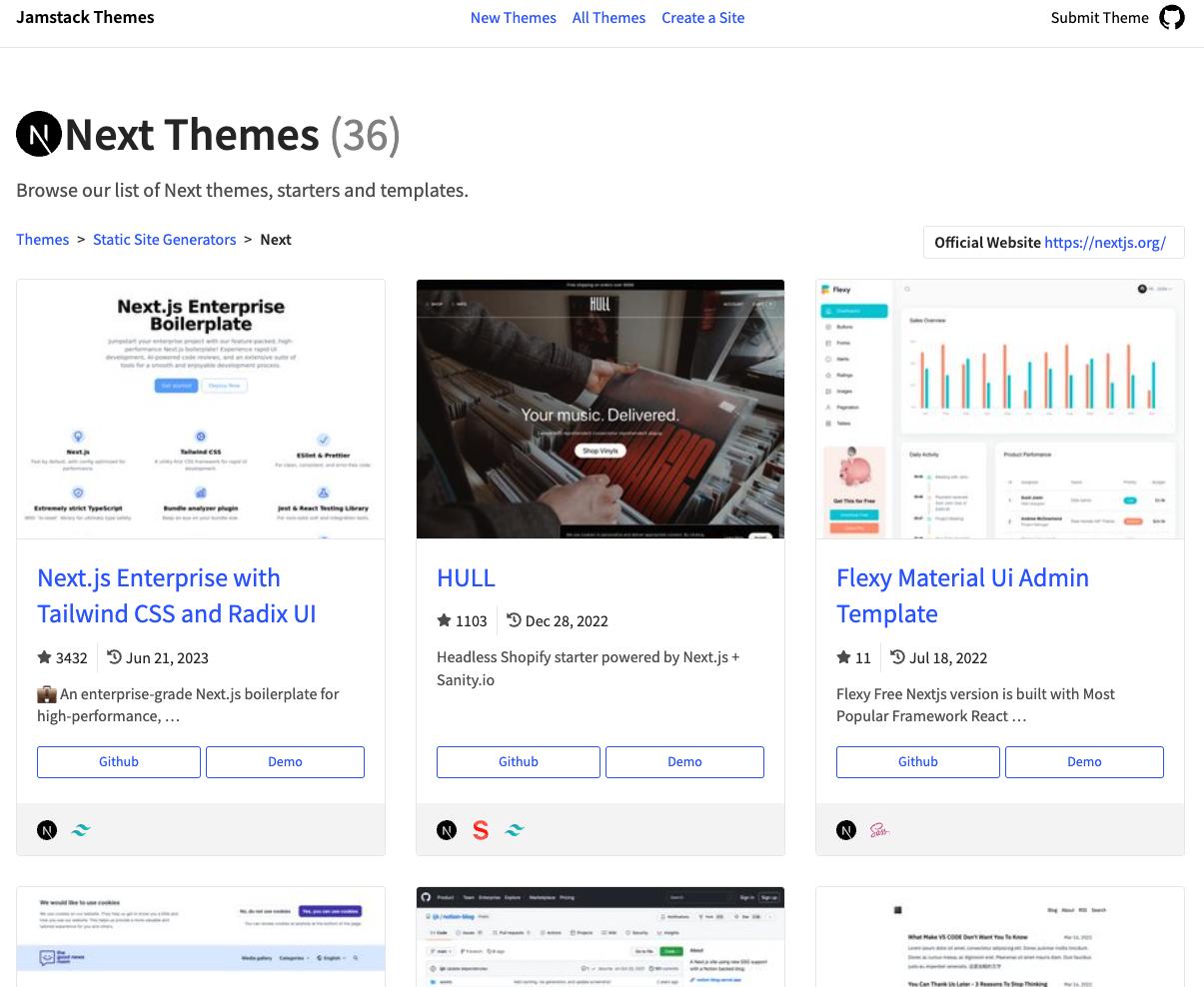Image resolution: width=1204 pixels, height=987 pixels.
Task: Click the Next.js logo beside the heading
Action: pyautogui.click(x=39, y=134)
